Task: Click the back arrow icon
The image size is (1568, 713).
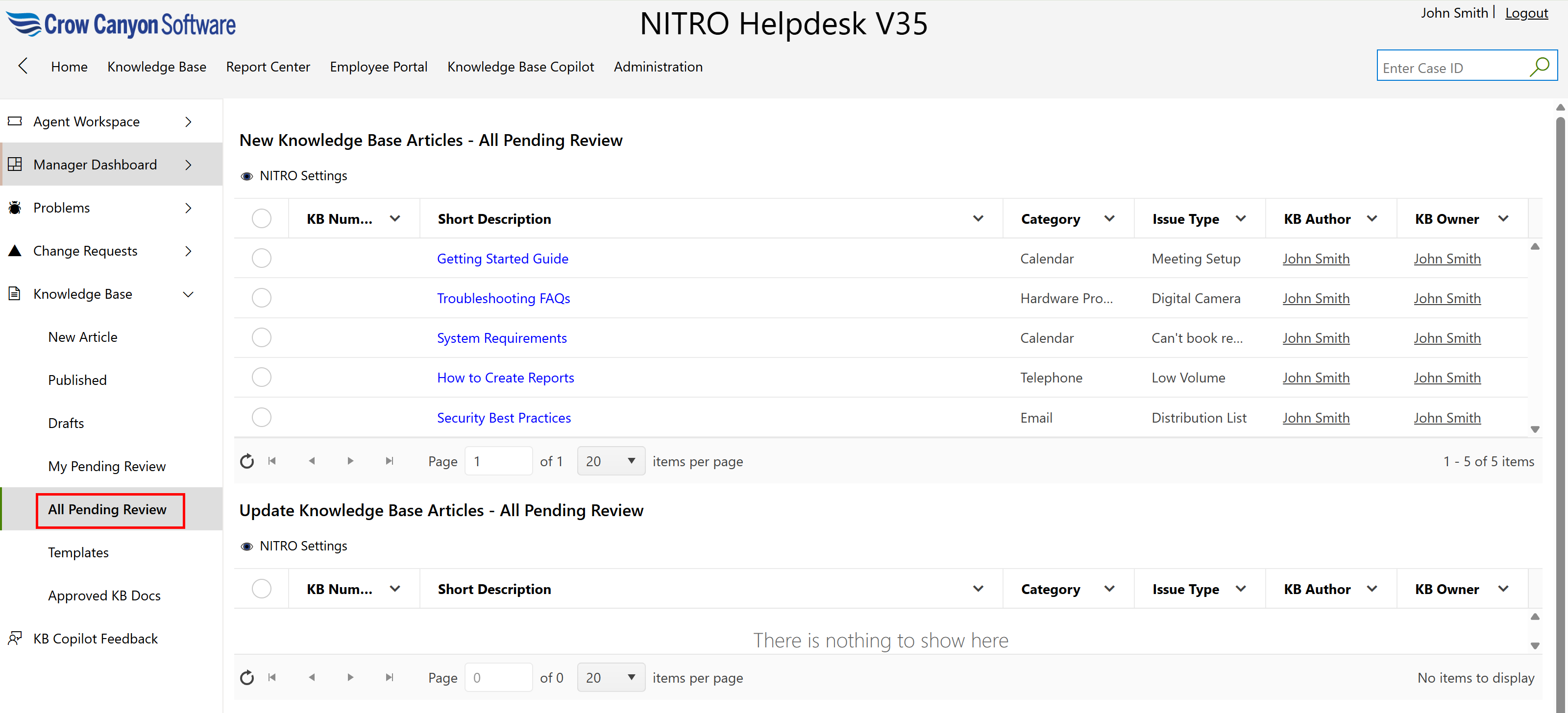Action: click(23, 66)
